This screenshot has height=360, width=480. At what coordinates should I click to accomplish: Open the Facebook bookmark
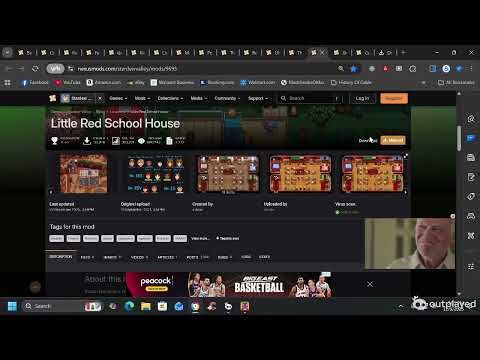coord(35,82)
